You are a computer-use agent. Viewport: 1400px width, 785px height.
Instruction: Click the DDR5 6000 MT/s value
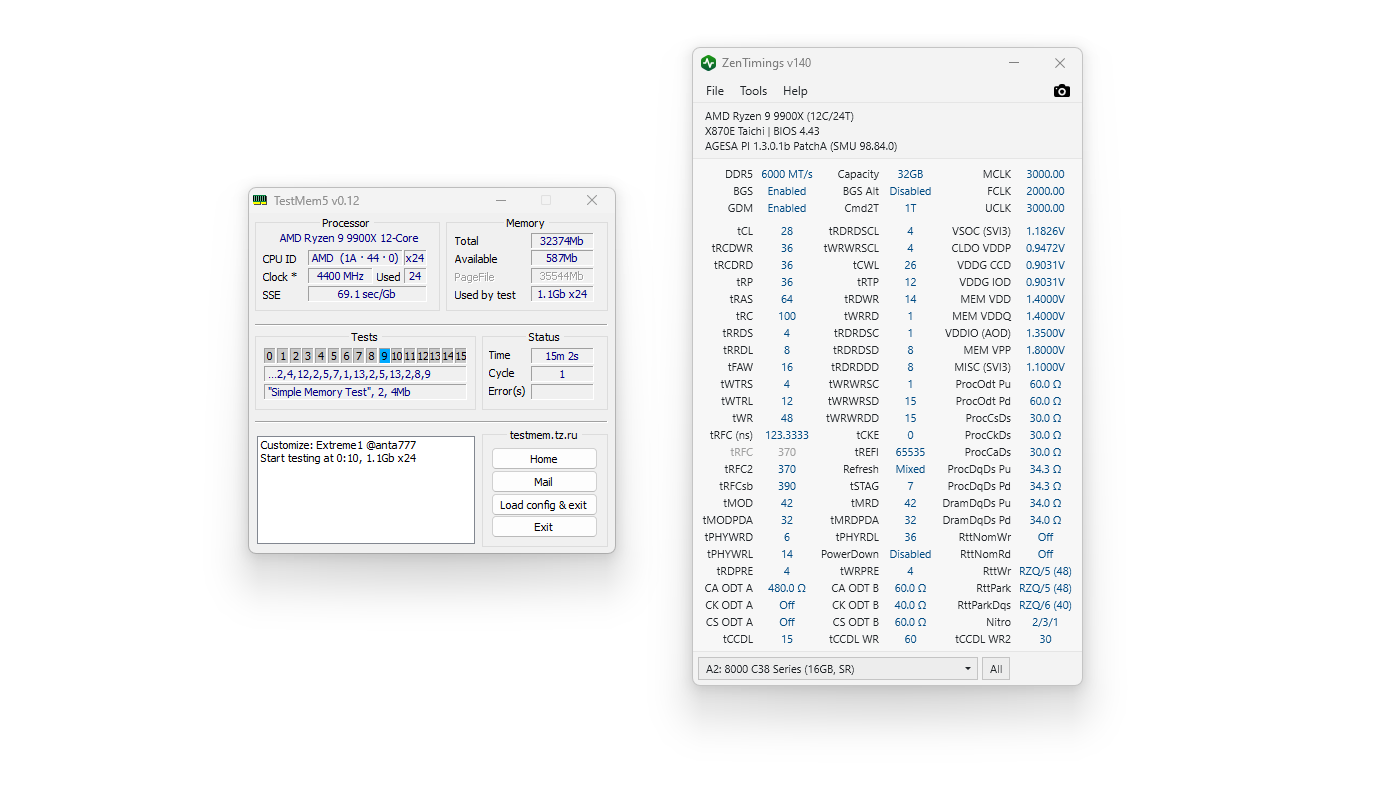pos(787,174)
